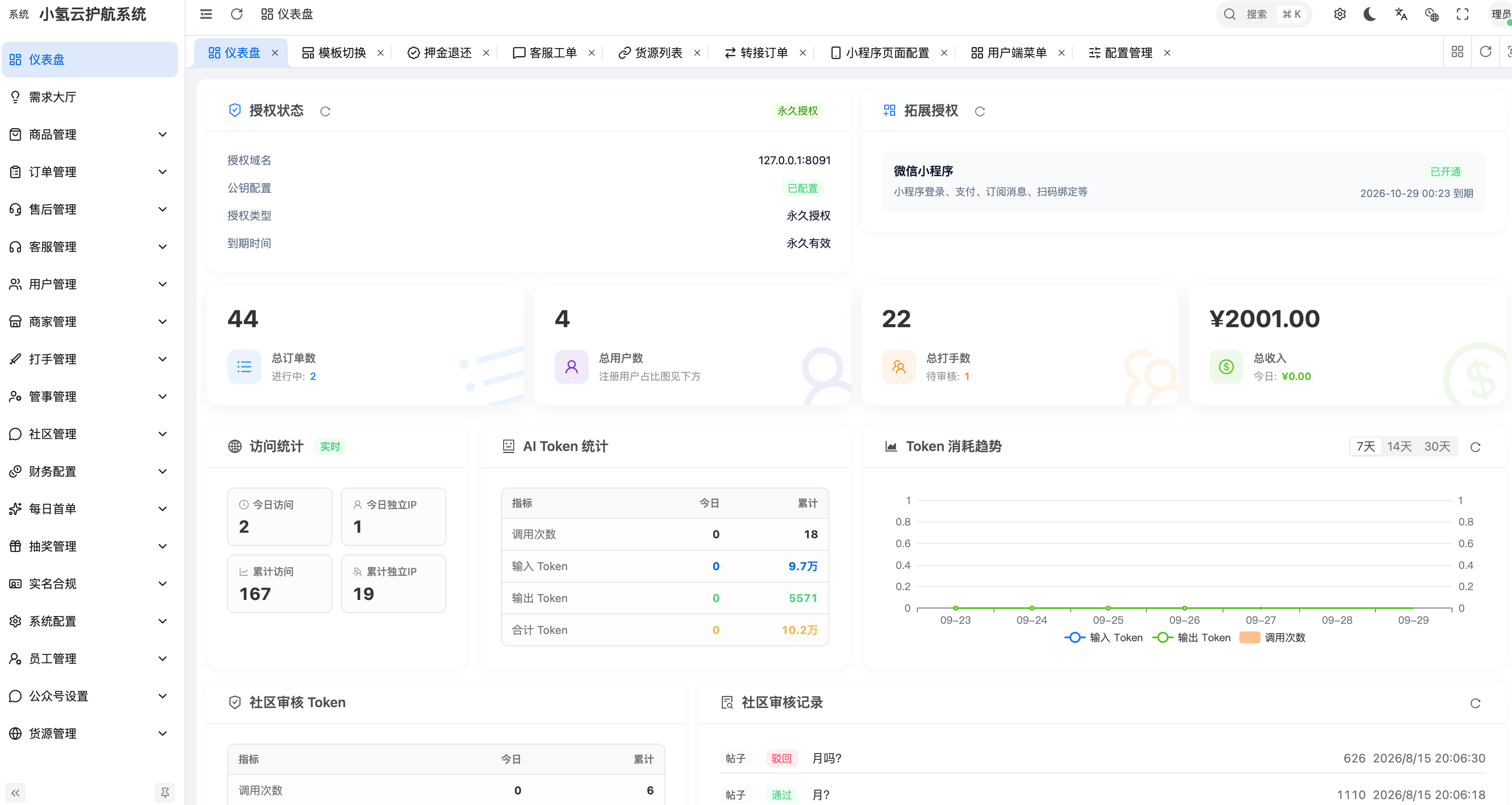Image resolution: width=1512 pixels, height=805 pixels.
Task: Open 微信小程序 extension card
Action: click(1183, 181)
